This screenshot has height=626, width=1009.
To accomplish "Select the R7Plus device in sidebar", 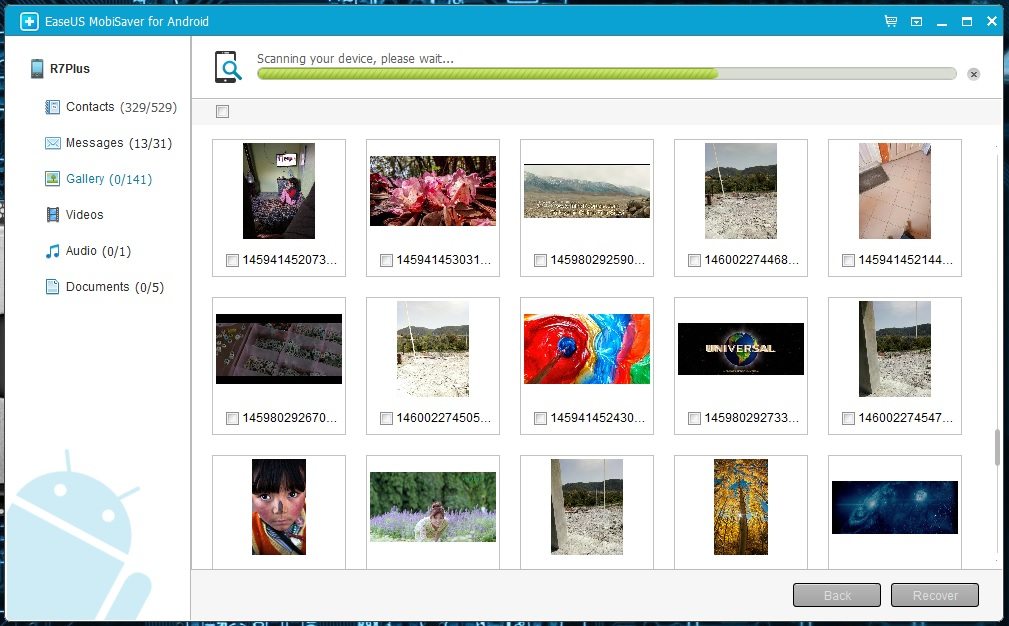I will [x=70, y=69].
